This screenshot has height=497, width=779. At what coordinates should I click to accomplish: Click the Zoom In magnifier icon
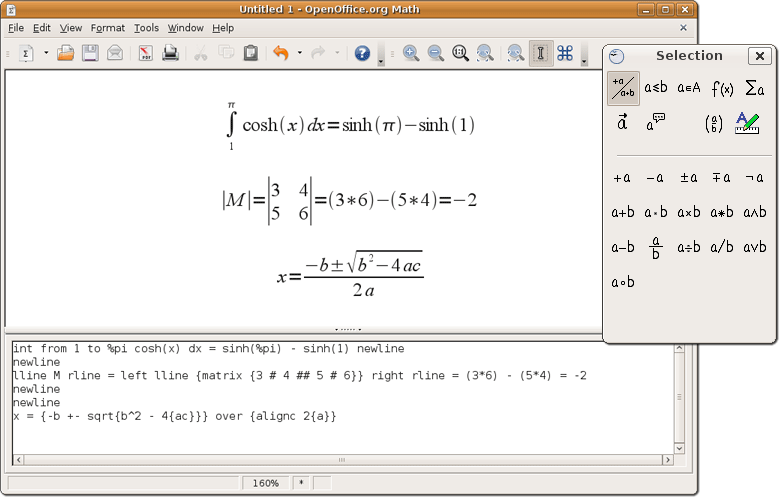pos(411,53)
